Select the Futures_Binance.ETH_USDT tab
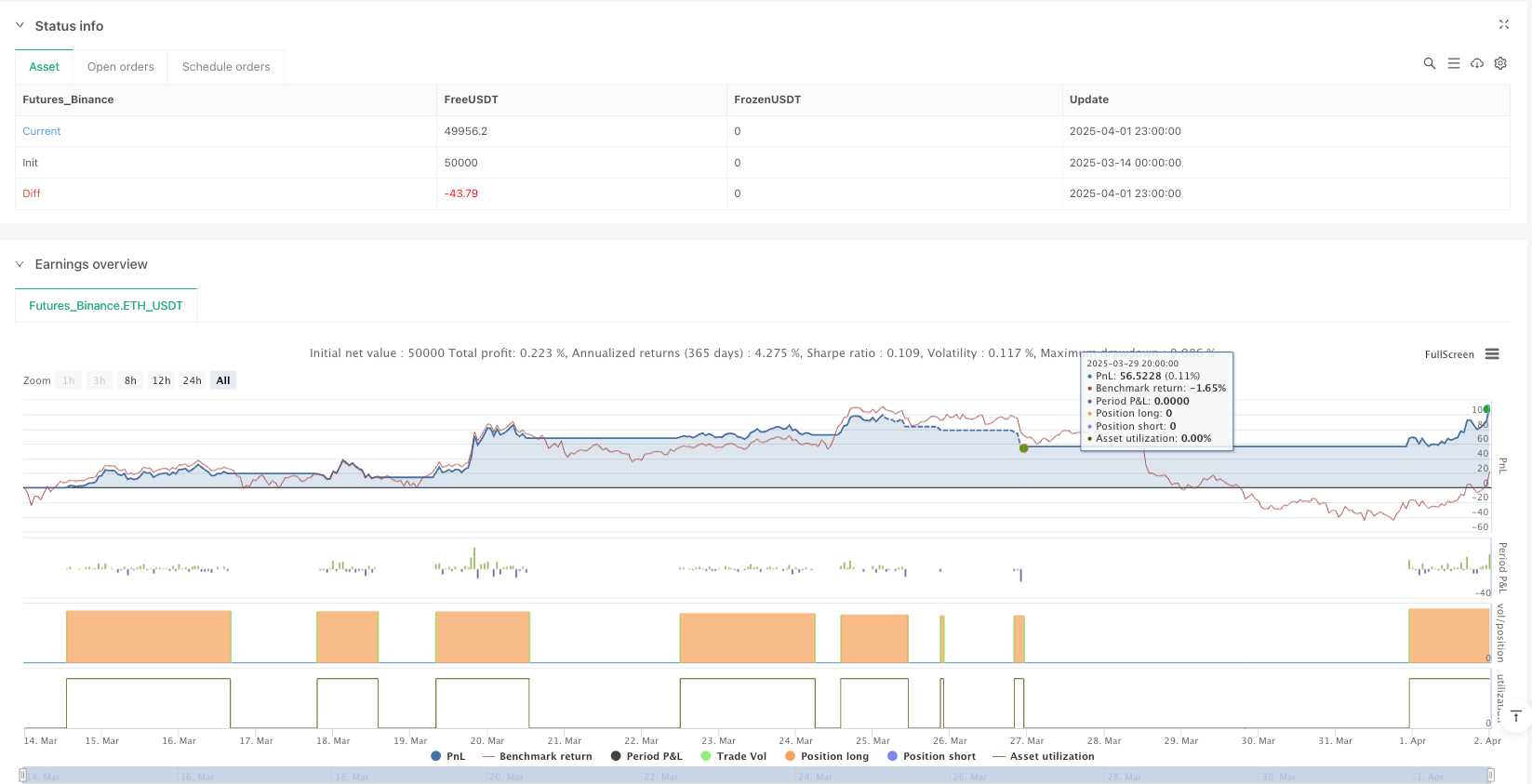Screen dimensions: 1532x784 (106, 305)
